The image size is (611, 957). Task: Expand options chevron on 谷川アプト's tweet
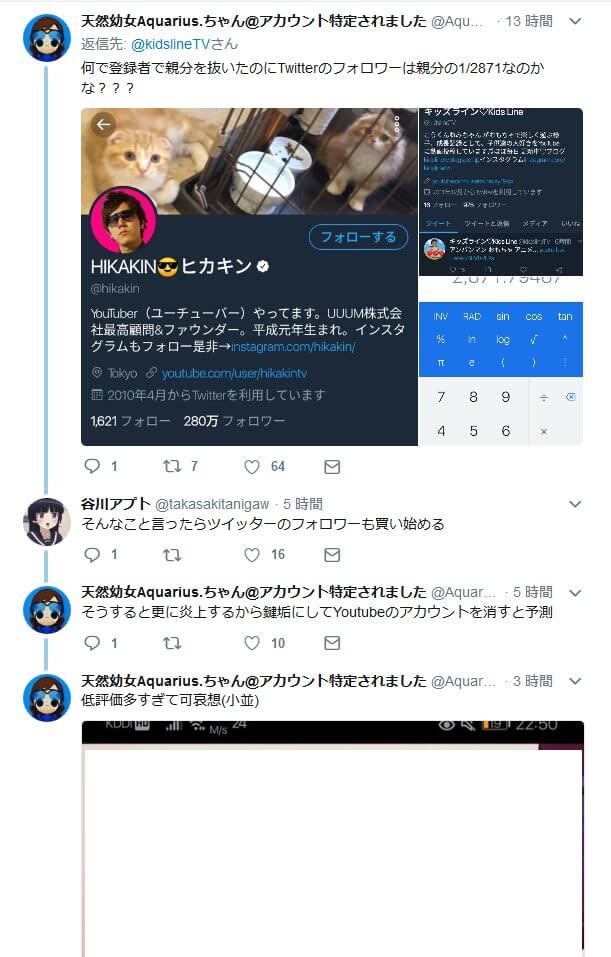pyautogui.click(x=574, y=504)
